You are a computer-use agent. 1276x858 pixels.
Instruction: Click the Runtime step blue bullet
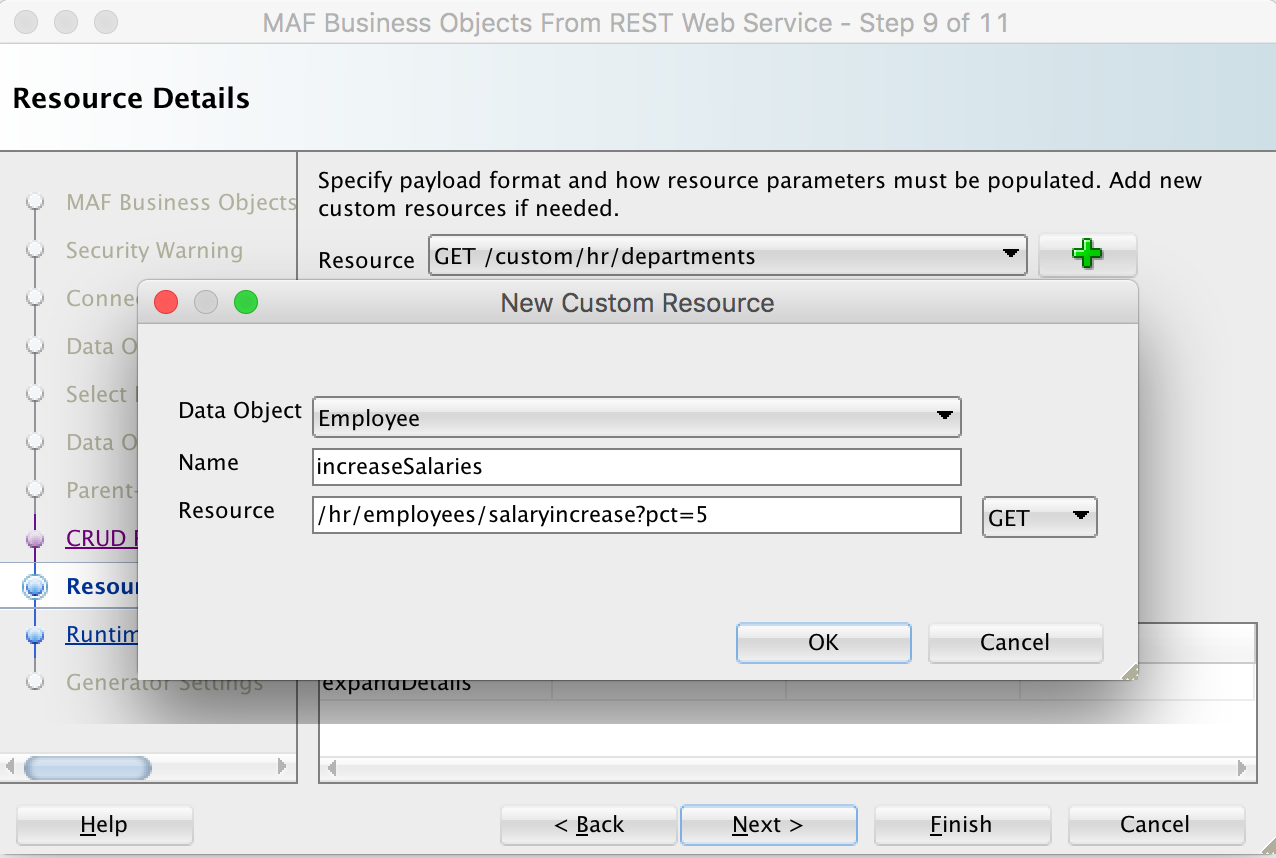[35, 635]
